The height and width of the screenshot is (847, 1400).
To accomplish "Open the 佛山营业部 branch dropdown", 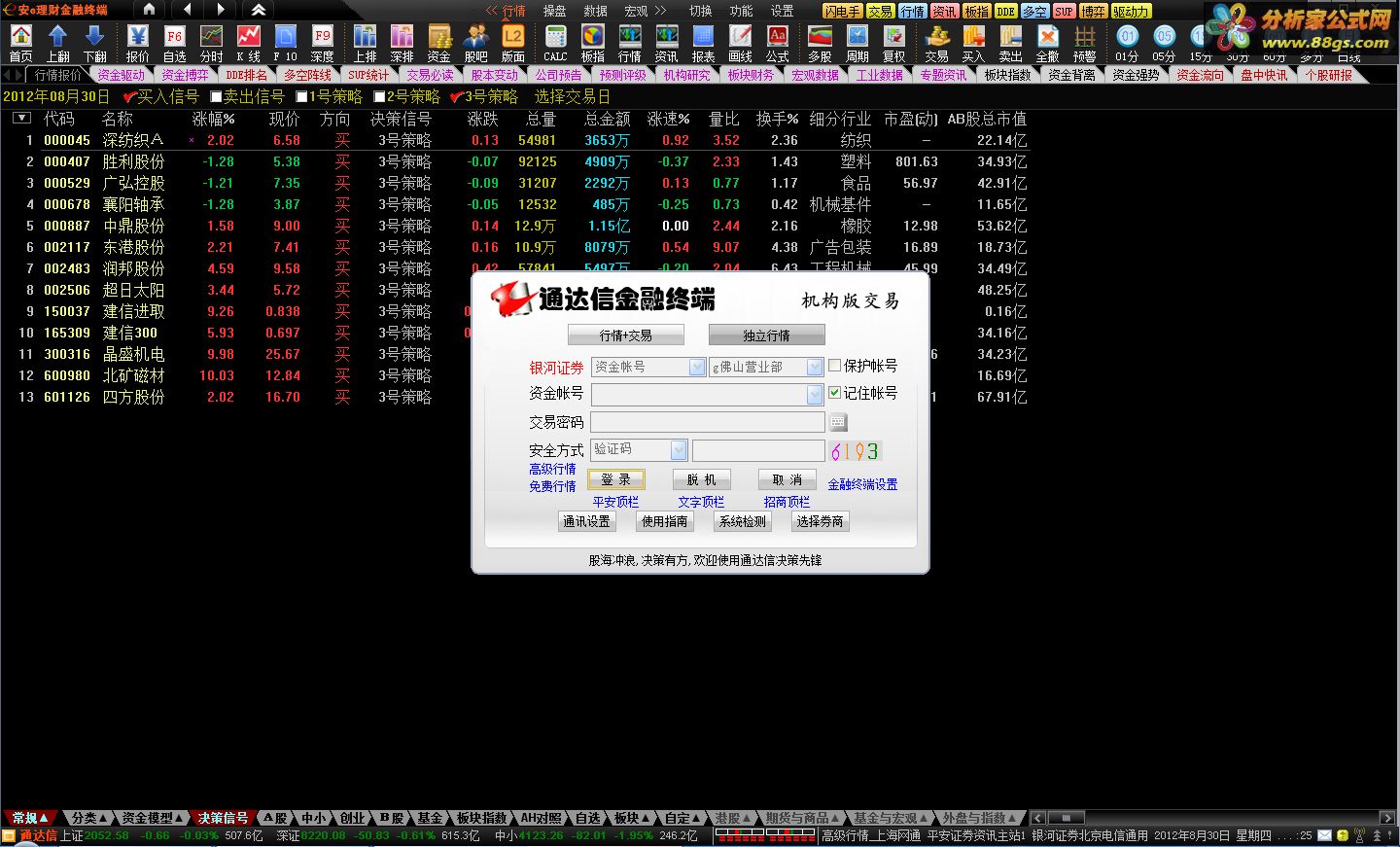I will 815,367.
